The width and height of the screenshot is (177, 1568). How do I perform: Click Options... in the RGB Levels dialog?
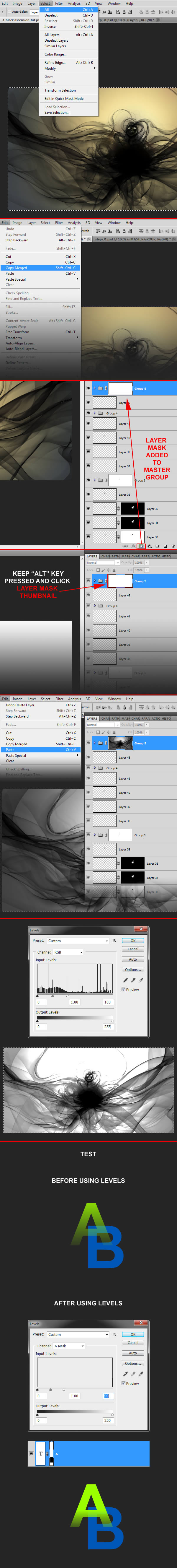[133, 970]
